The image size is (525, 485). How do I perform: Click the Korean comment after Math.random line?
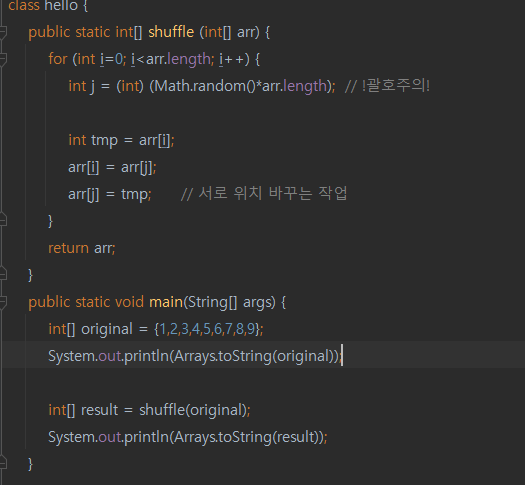pyautogui.click(x=387, y=86)
